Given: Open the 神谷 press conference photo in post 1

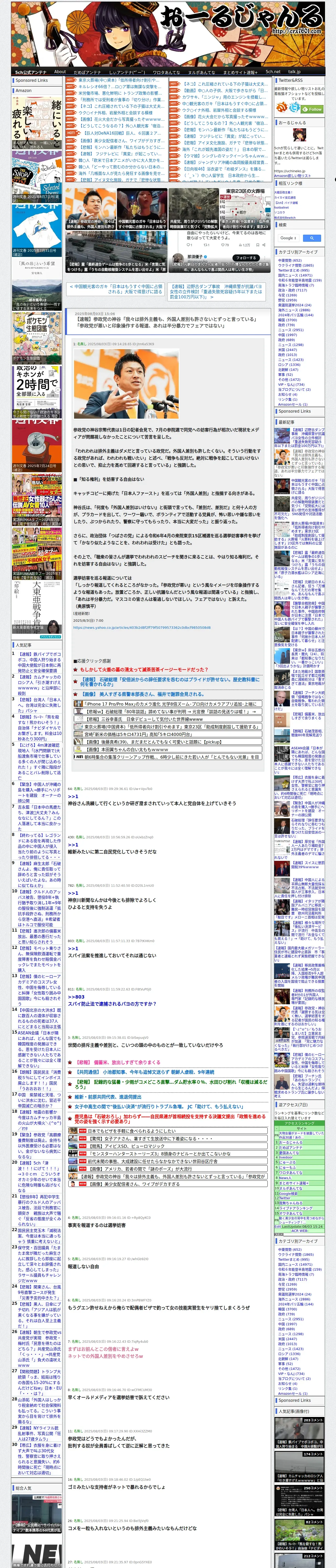Looking at the screenshot, I should [126, 383].
